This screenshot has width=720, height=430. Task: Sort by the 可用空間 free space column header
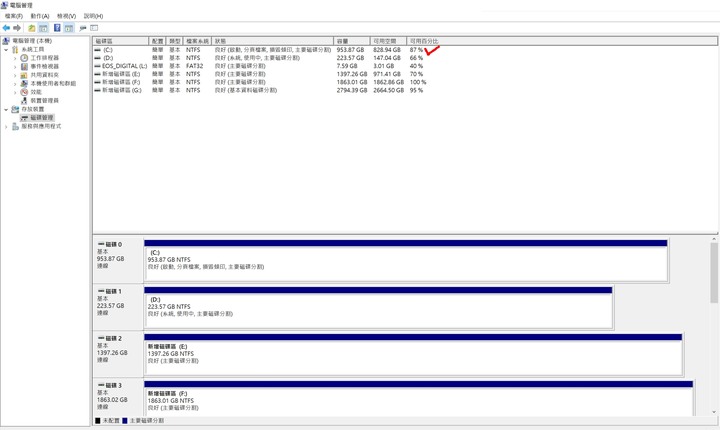[388, 41]
